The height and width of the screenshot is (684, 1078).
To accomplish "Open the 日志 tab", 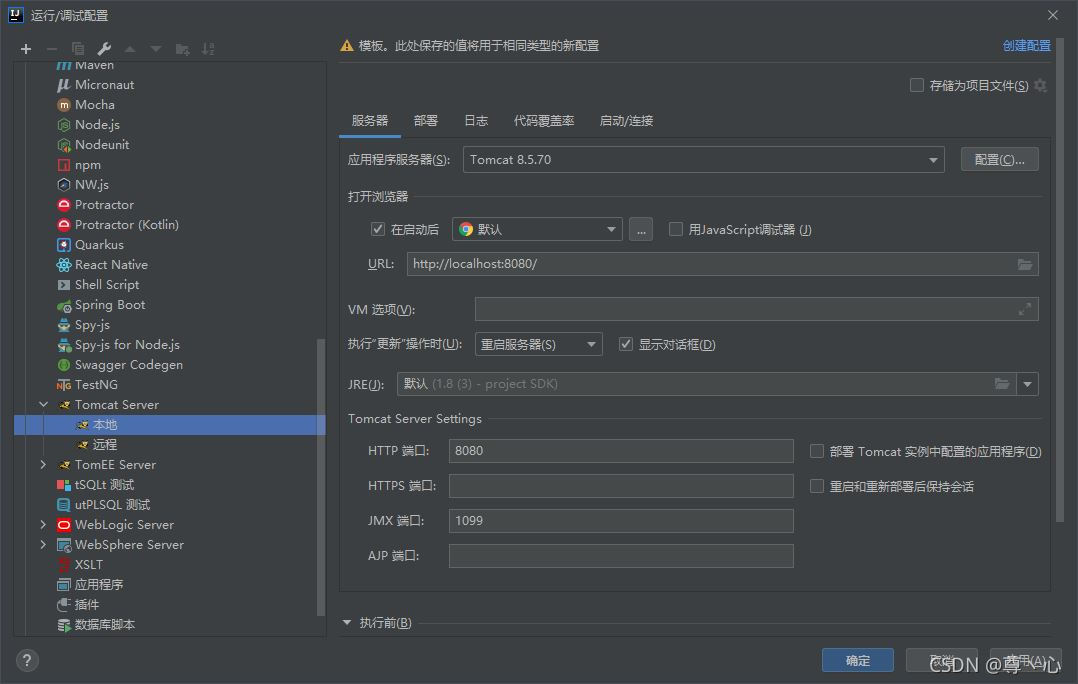I will point(476,120).
